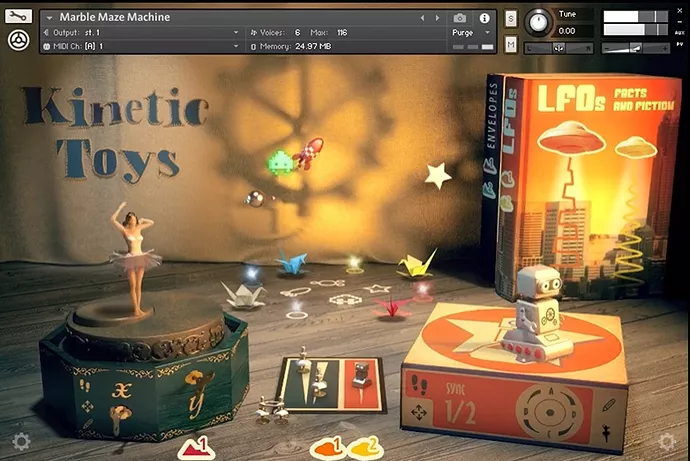Image resolution: width=690 pixels, height=461 pixels.
Task: Toggle the Mute (M) button
Action: [x=512, y=45]
